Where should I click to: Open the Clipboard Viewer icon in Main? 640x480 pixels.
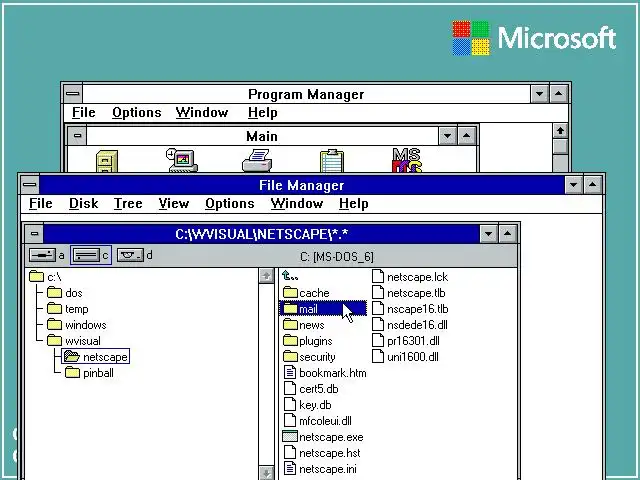(332, 161)
